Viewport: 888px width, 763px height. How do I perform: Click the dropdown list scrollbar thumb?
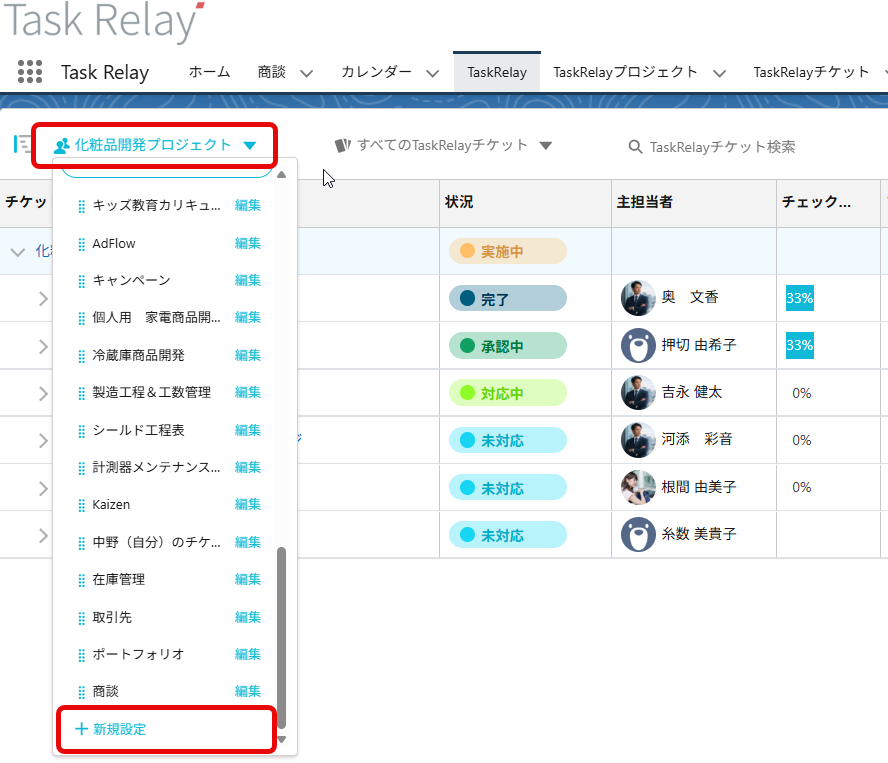(281, 637)
